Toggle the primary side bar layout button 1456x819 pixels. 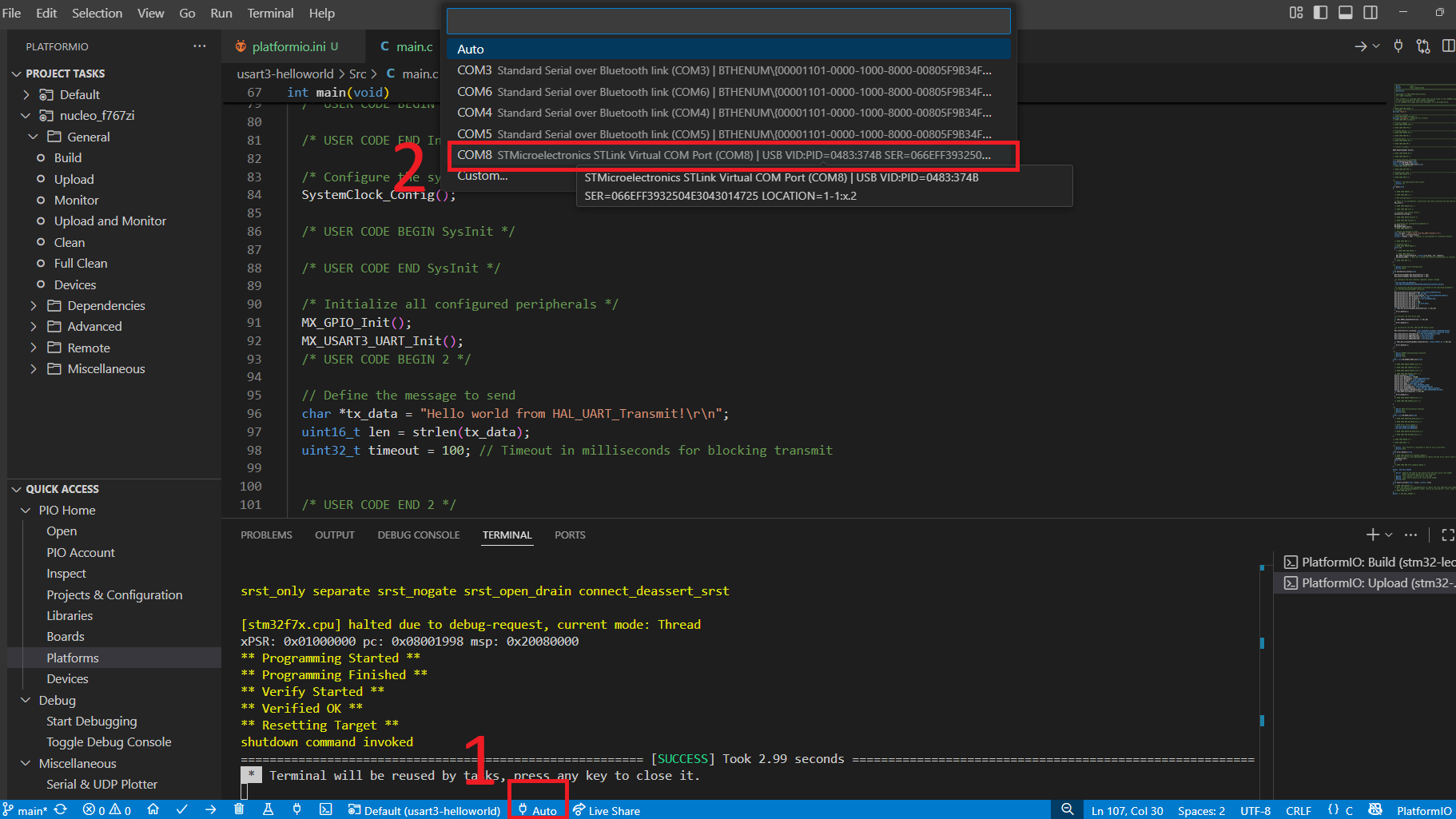point(1320,13)
